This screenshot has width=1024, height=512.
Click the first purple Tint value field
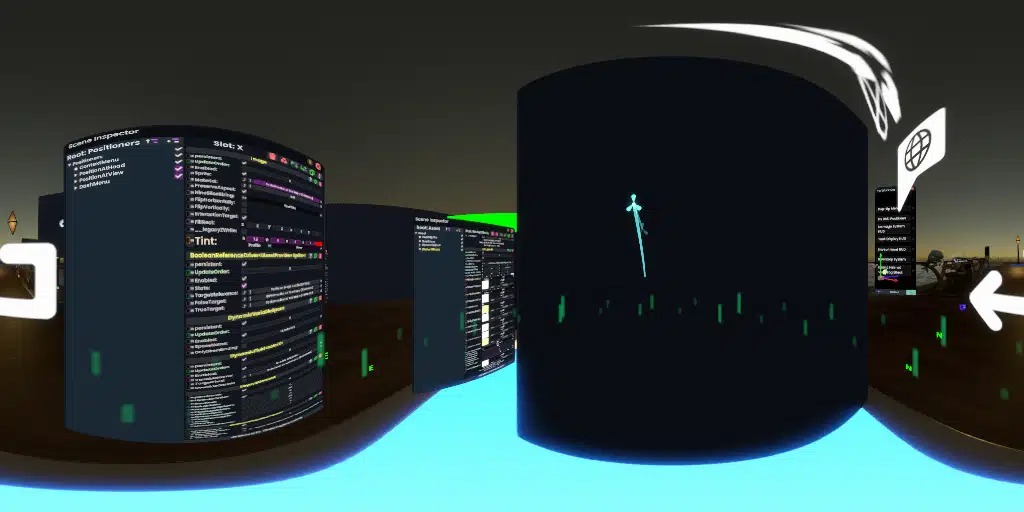click(x=255, y=239)
